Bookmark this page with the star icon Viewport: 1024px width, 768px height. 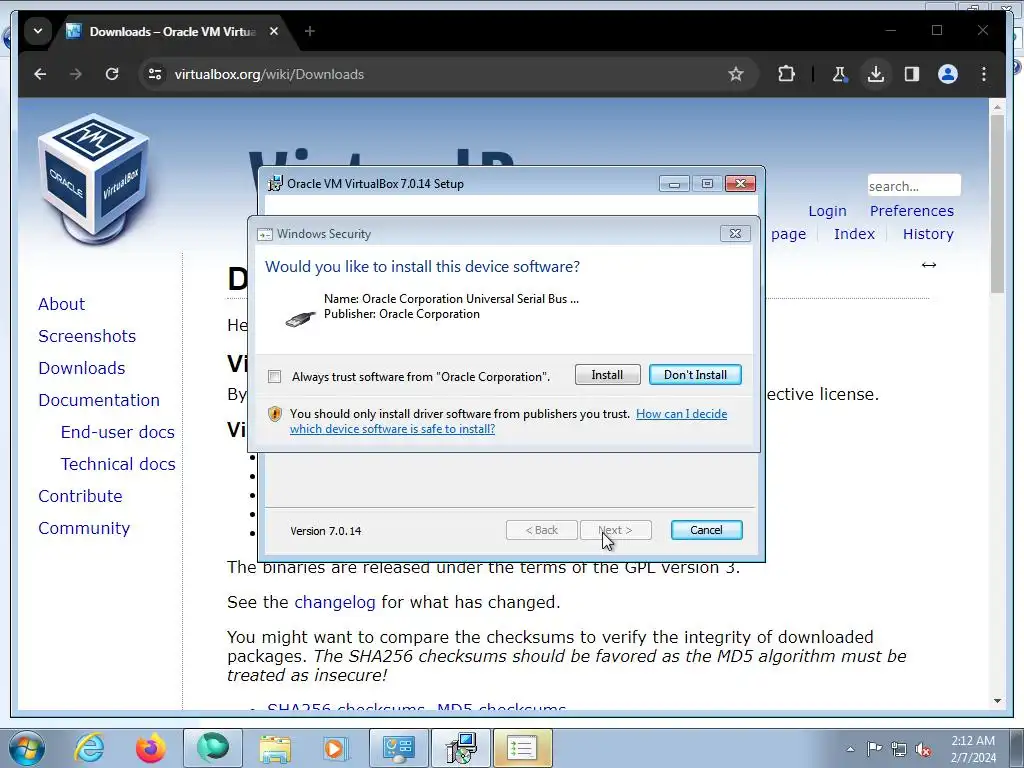[x=736, y=74]
